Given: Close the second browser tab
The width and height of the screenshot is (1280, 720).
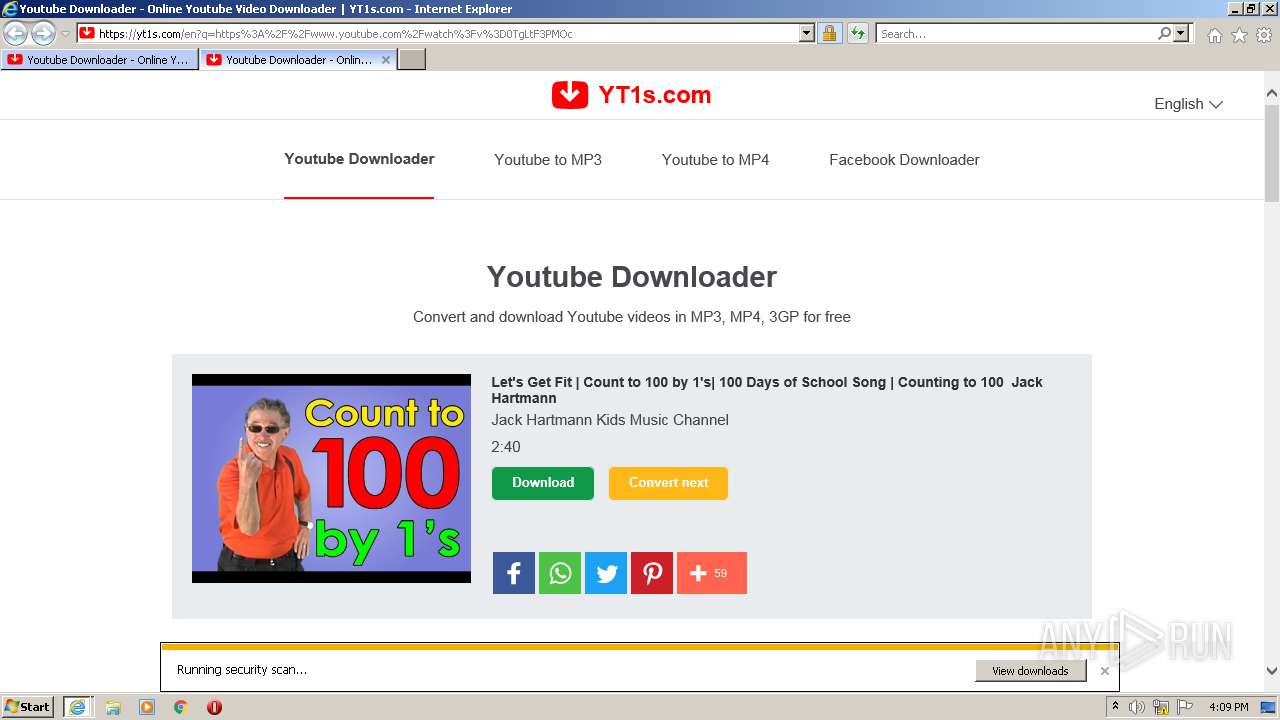Looking at the screenshot, I should click(386, 60).
